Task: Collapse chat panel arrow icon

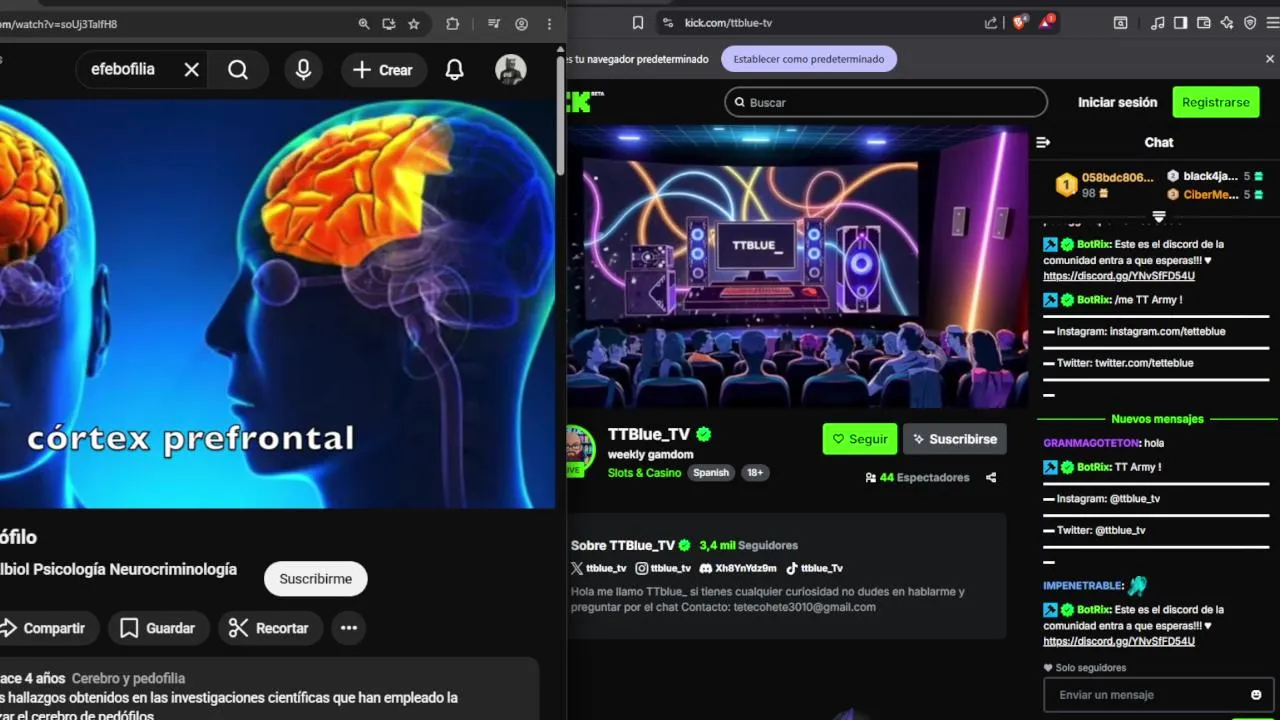Action: (1043, 142)
